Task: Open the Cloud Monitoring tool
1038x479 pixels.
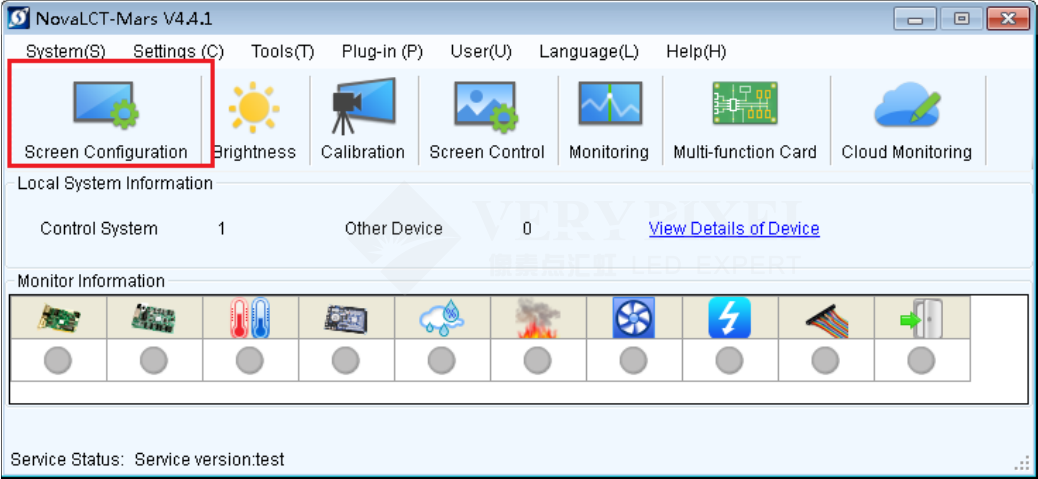Action: [x=907, y=118]
